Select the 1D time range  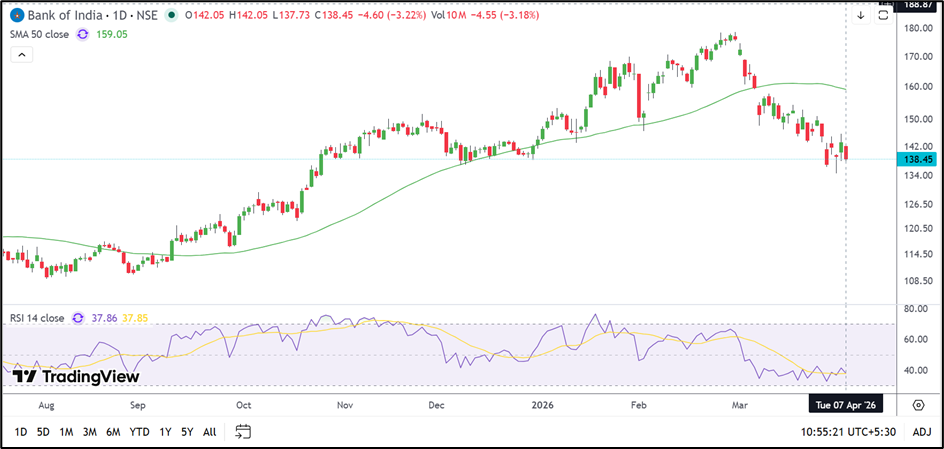tap(19, 432)
